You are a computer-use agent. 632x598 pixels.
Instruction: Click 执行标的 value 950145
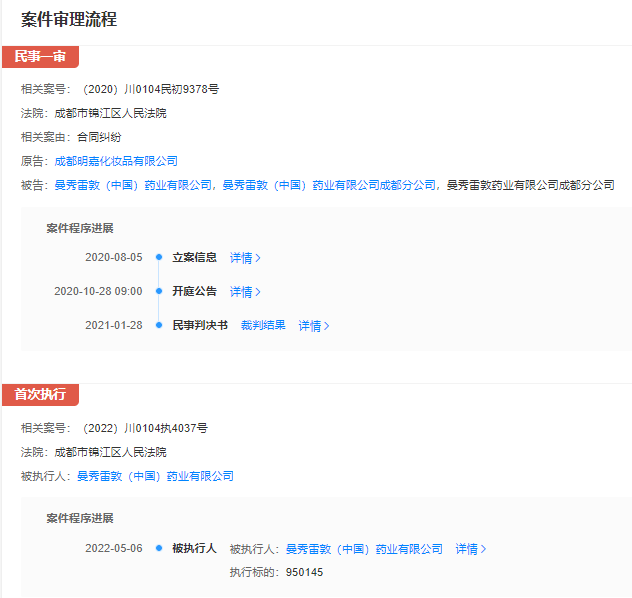coord(304,572)
